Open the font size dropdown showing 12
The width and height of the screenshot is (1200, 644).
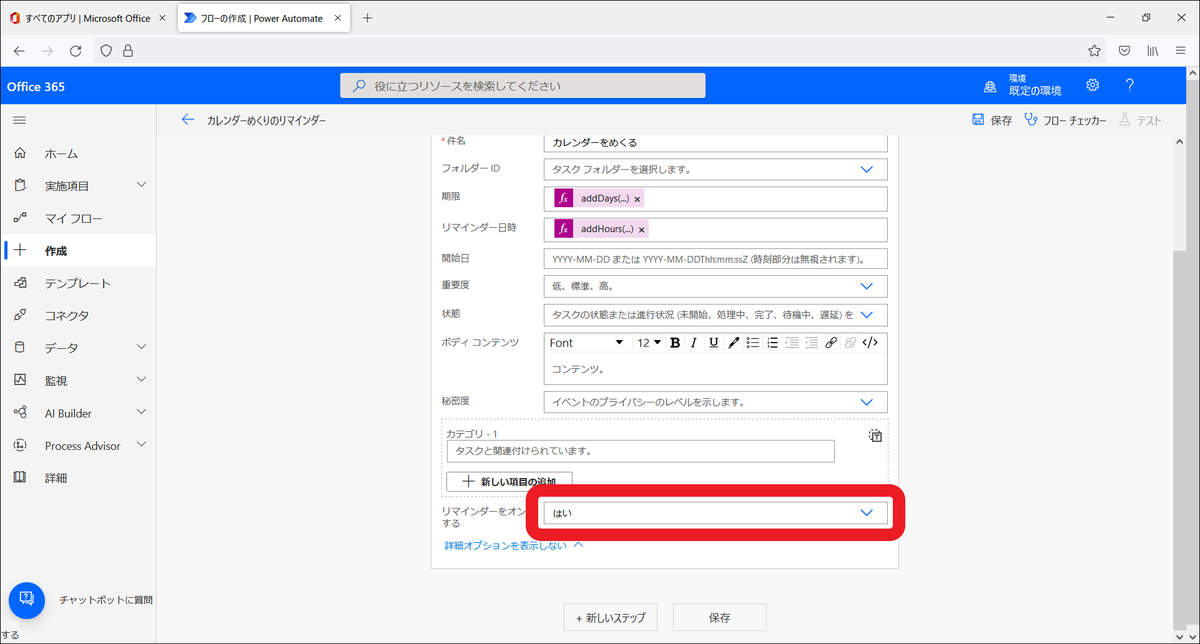click(647, 343)
